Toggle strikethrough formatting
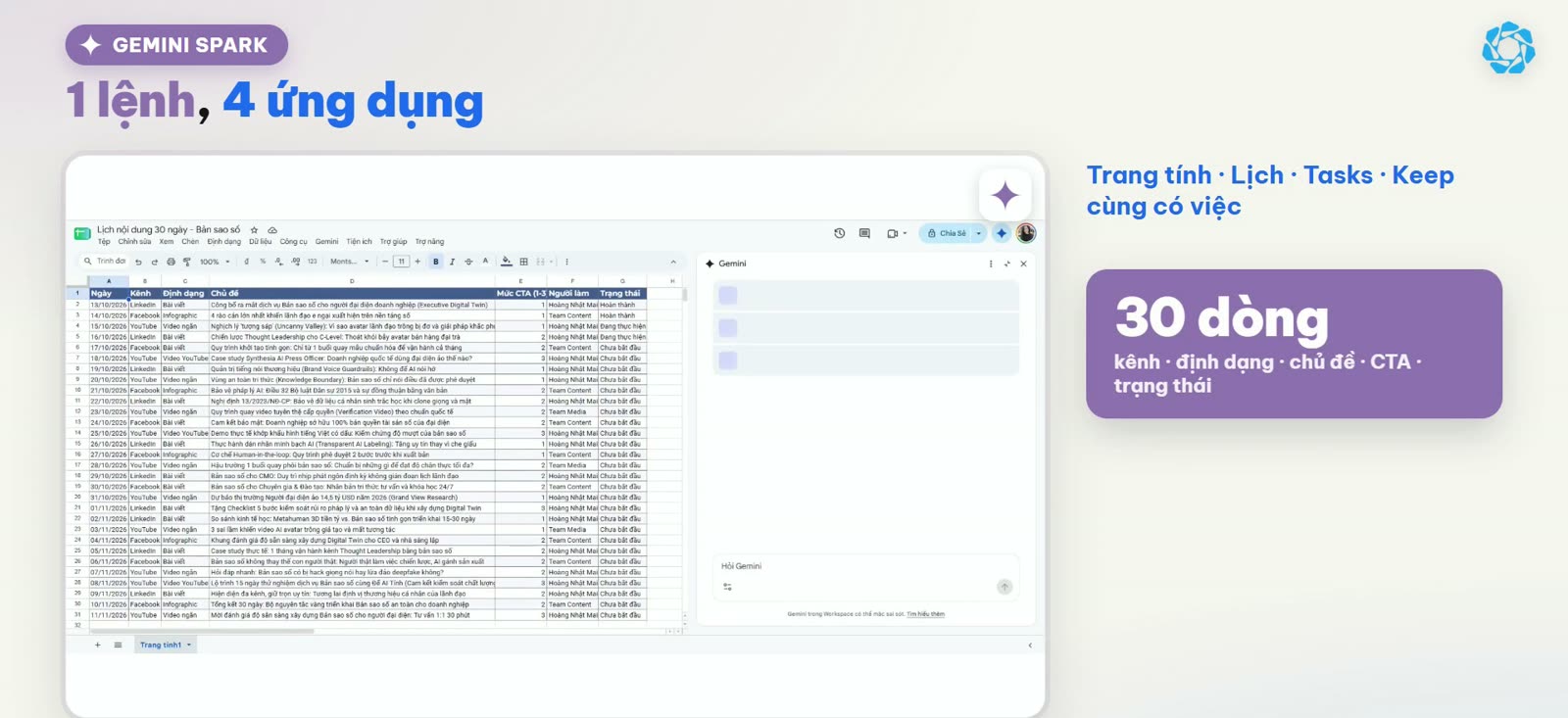Screen dimensions: 1568x718 pyautogui.click(x=468, y=262)
